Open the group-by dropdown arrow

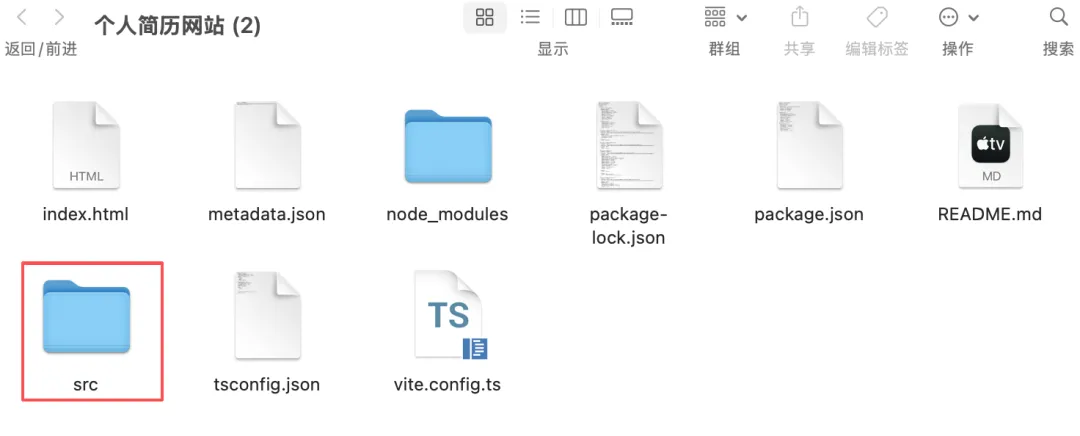click(742, 18)
